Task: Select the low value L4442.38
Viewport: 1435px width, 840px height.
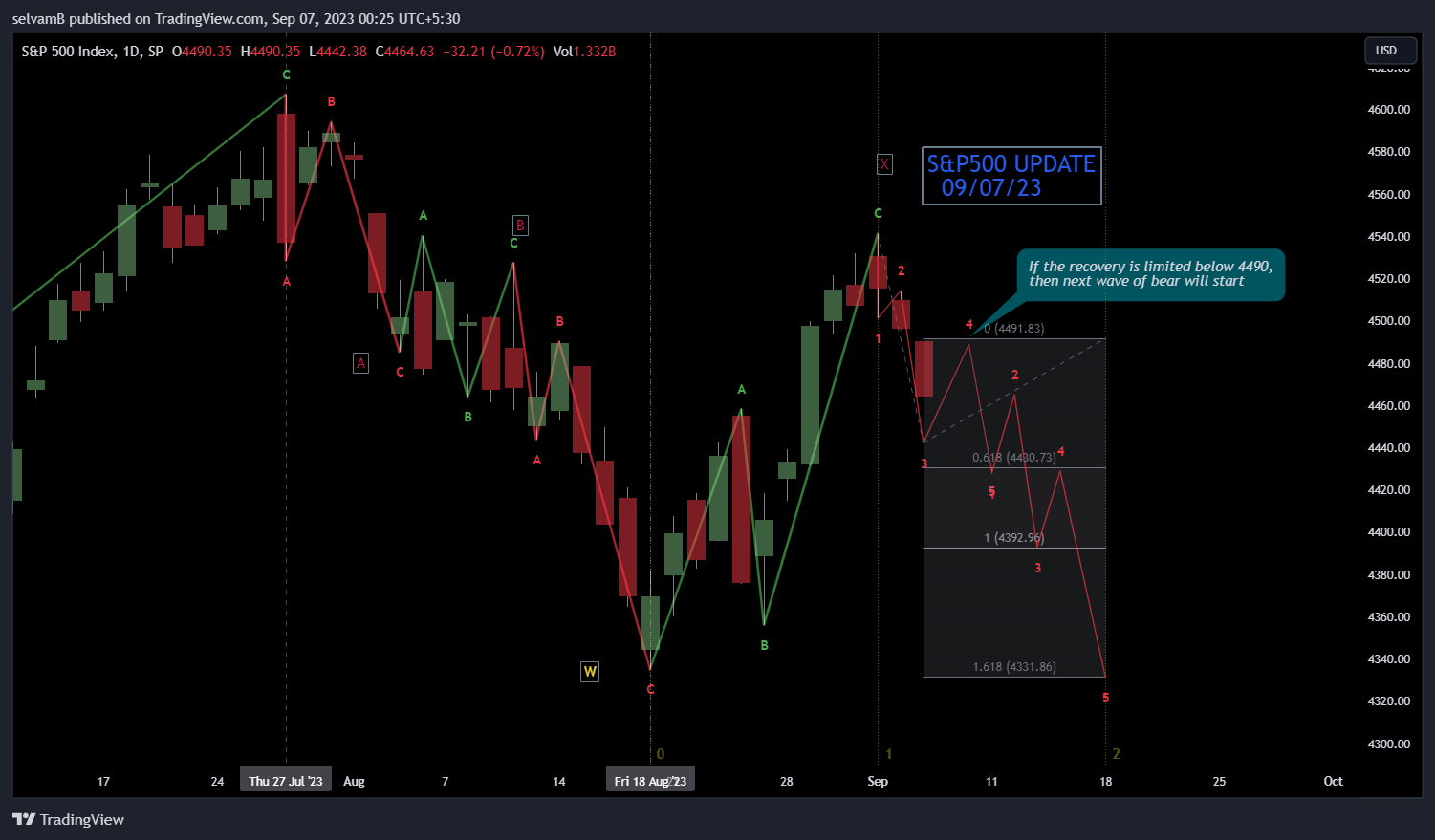Action: click(x=337, y=52)
